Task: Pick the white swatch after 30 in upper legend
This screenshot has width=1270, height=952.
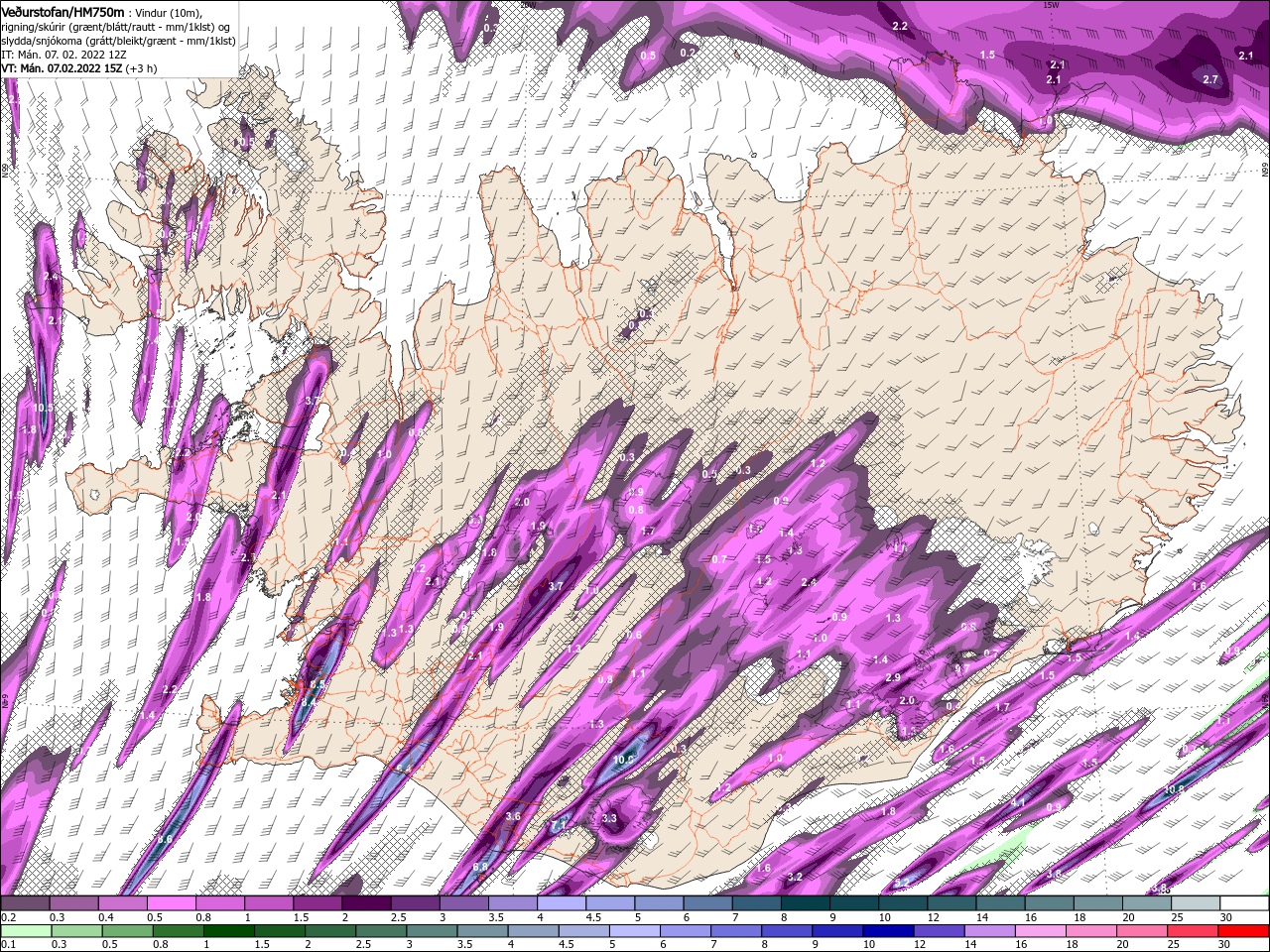Action: pyautogui.click(x=1244, y=902)
